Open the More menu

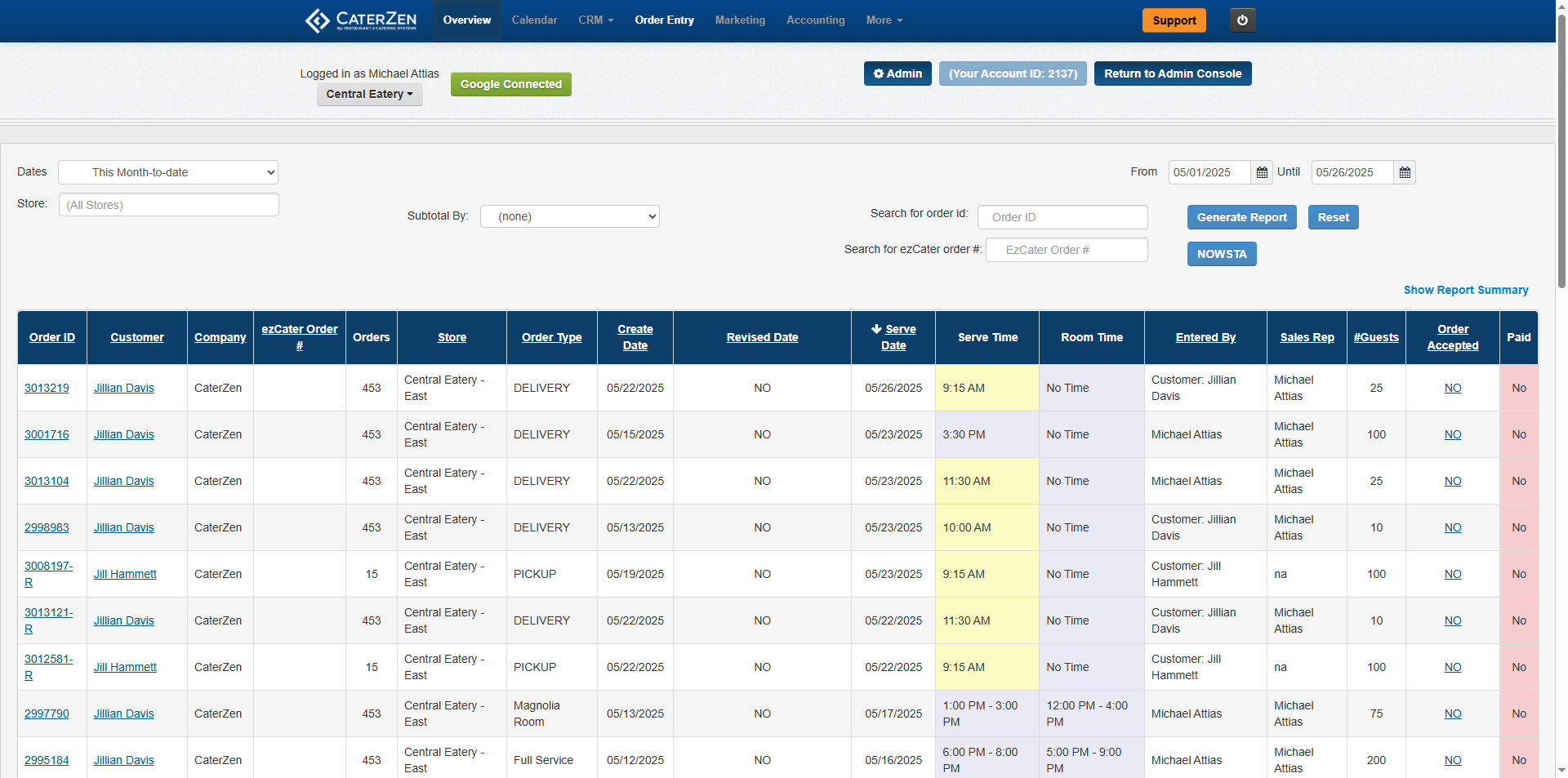point(884,20)
